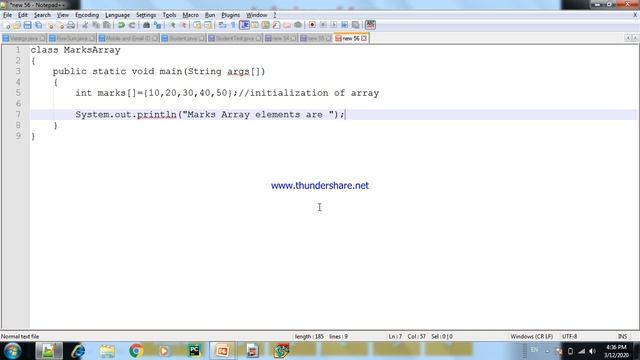Open the Macro menu
The image size is (640, 360).
(x=190, y=15)
